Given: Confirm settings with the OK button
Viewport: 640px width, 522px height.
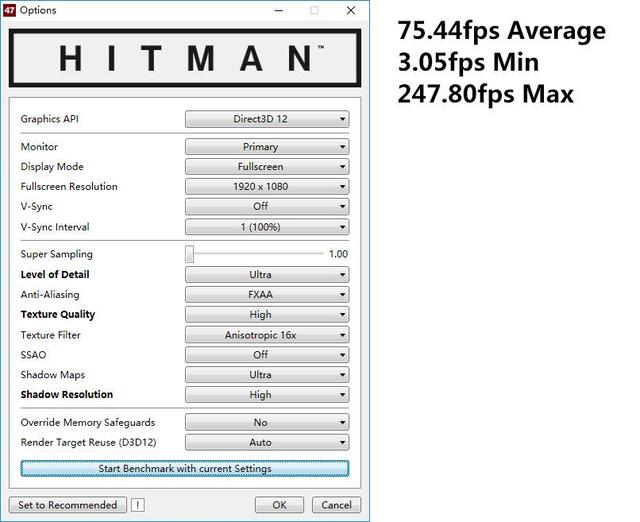Looking at the screenshot, I should [279, 505].
